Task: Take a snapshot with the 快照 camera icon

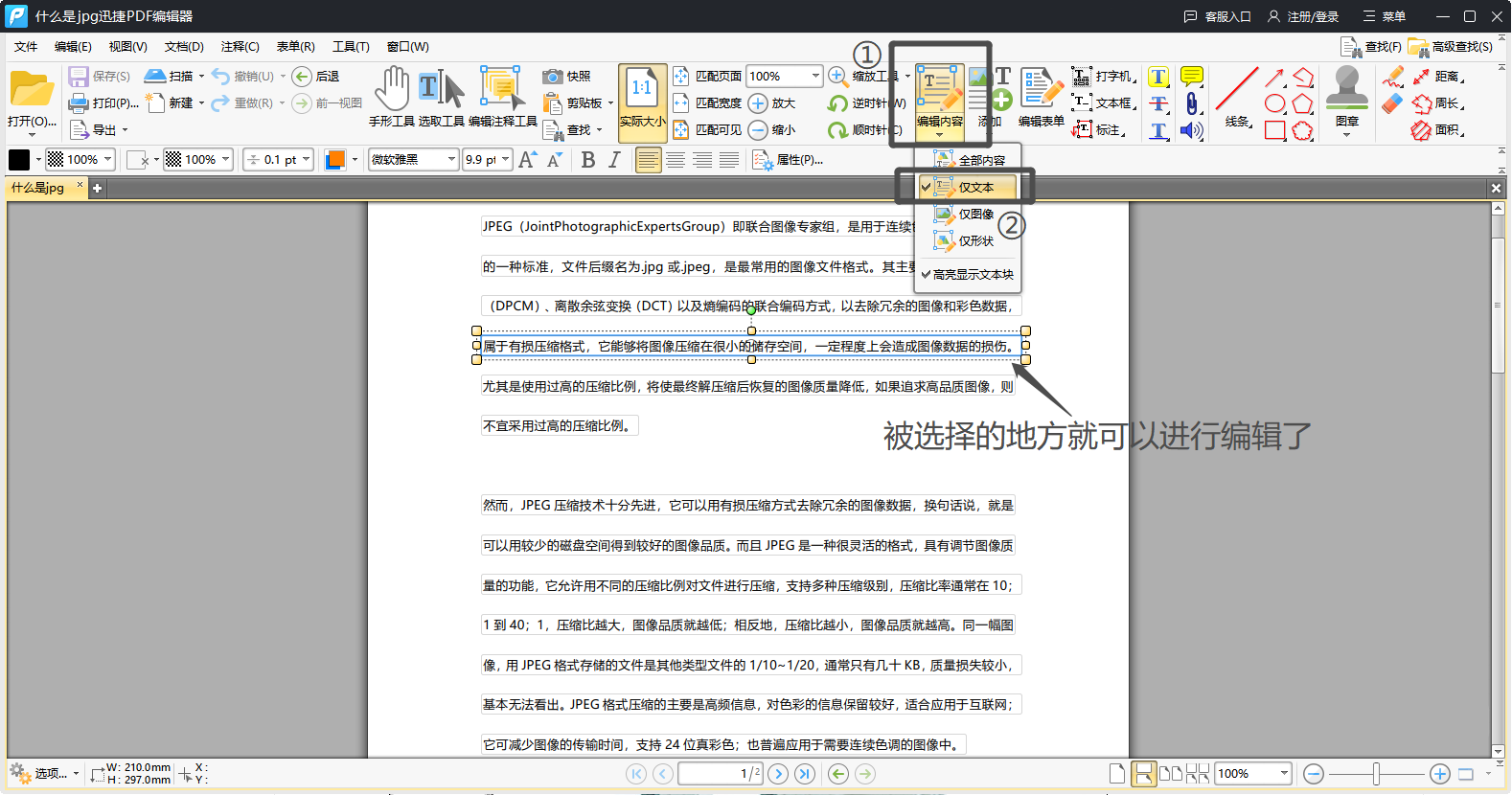Action: click(553, 77)
